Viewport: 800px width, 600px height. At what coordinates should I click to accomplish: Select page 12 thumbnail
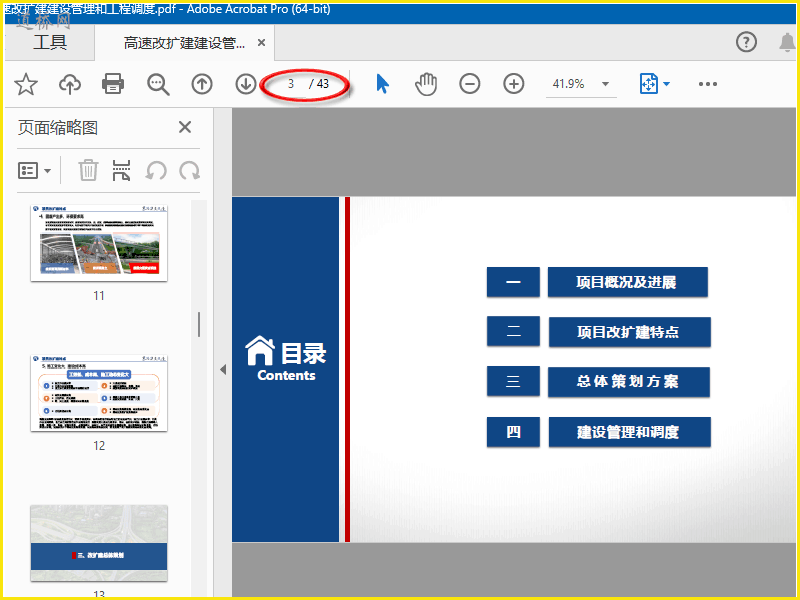(99, 393)
